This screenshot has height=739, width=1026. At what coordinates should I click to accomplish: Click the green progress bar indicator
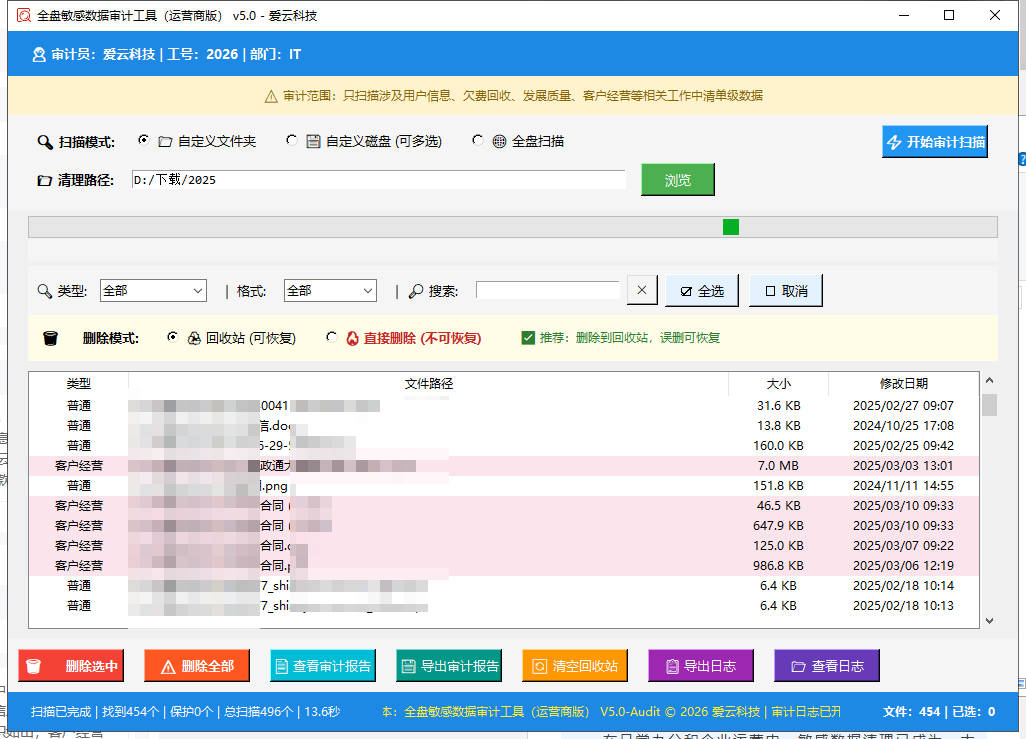click(731, 227)
